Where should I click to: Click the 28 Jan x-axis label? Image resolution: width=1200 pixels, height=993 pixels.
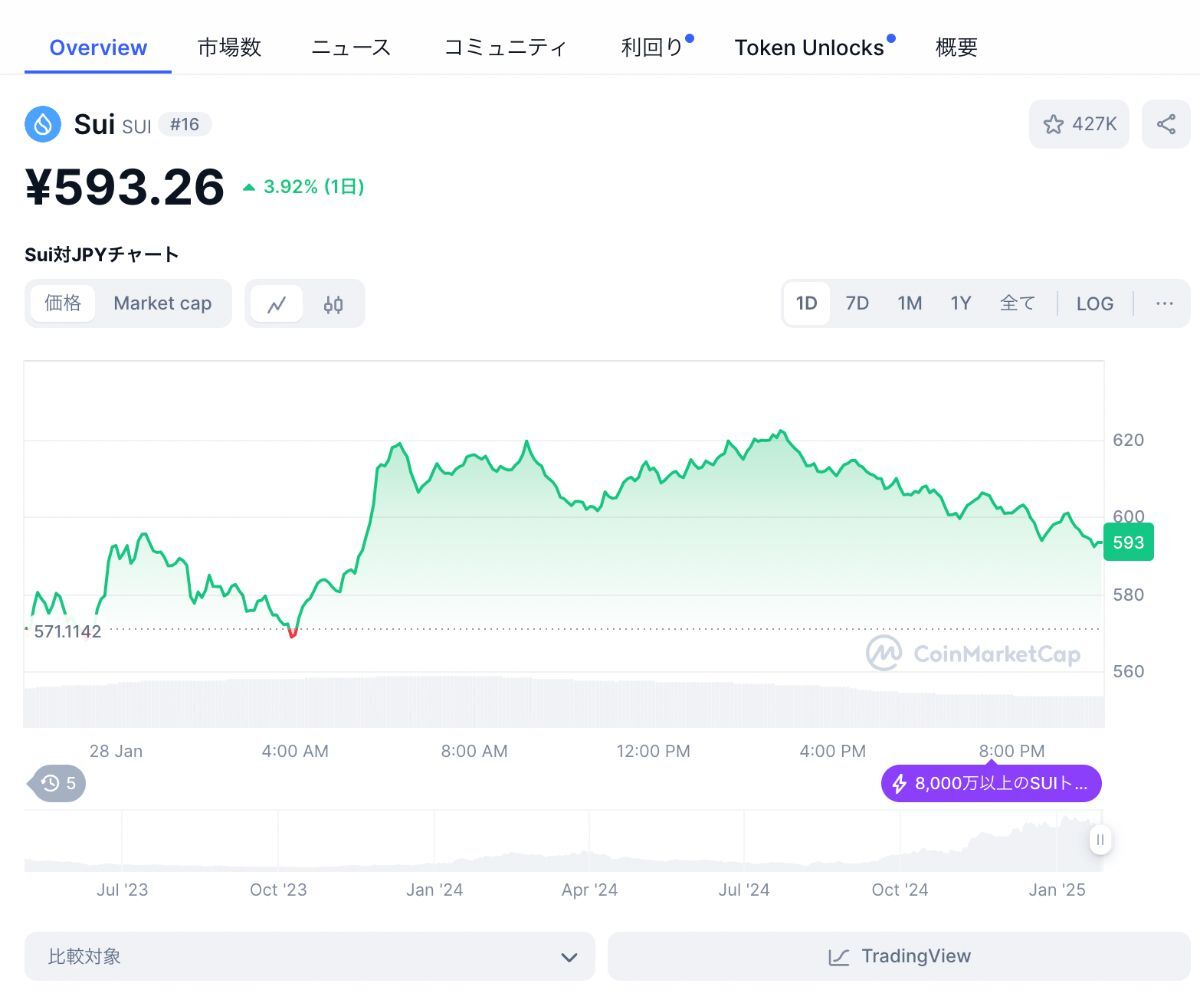116,751
